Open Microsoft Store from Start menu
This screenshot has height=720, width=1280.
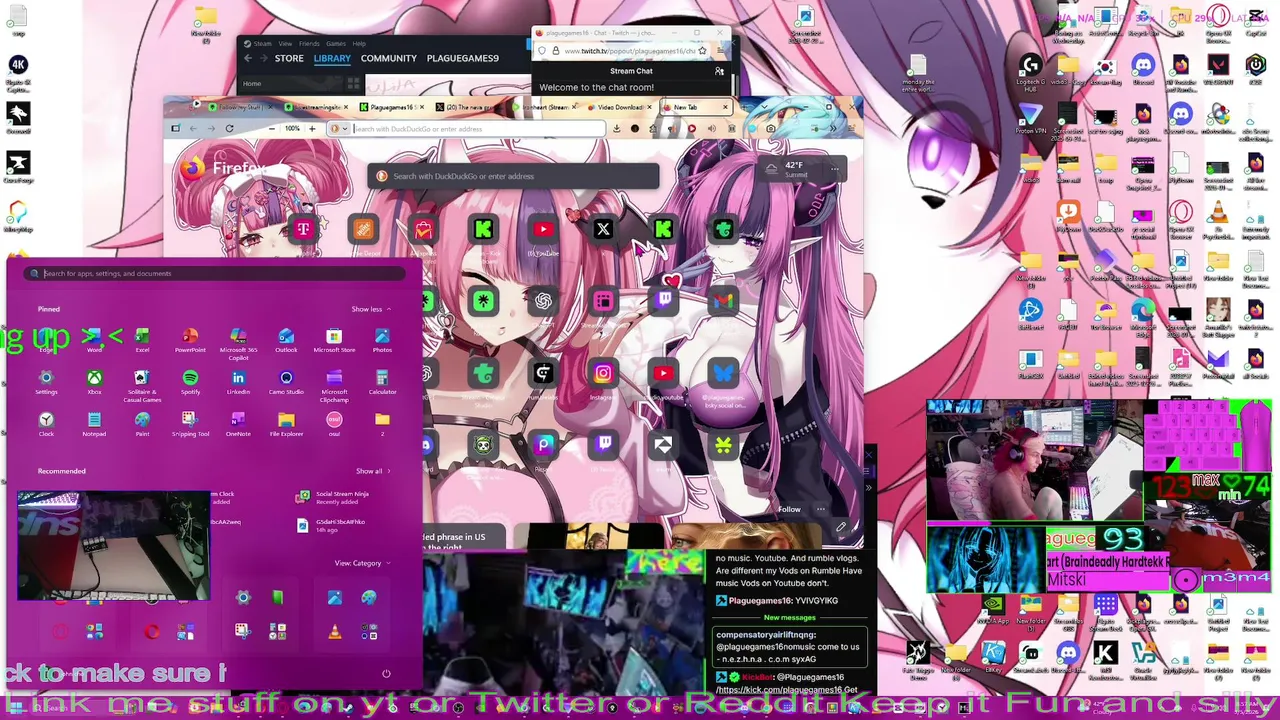point(334,339)
